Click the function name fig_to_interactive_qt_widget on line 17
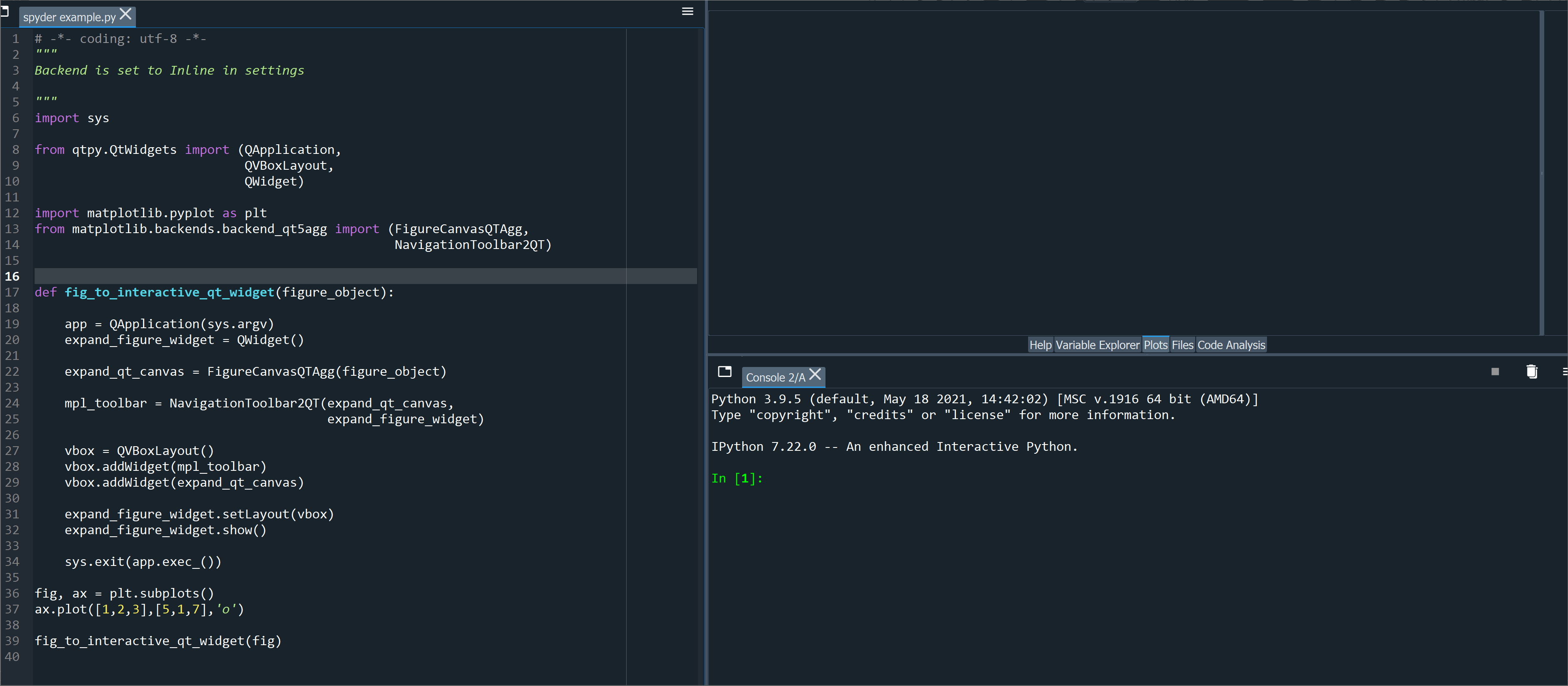The image size is (1568, 686). (x=169, y=292)
